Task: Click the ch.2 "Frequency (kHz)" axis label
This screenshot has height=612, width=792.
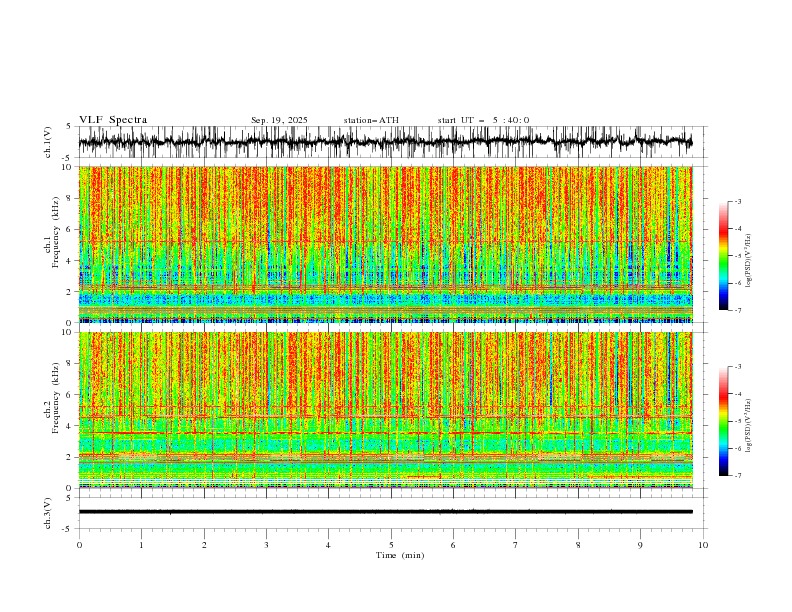Action: click(56, 398)
